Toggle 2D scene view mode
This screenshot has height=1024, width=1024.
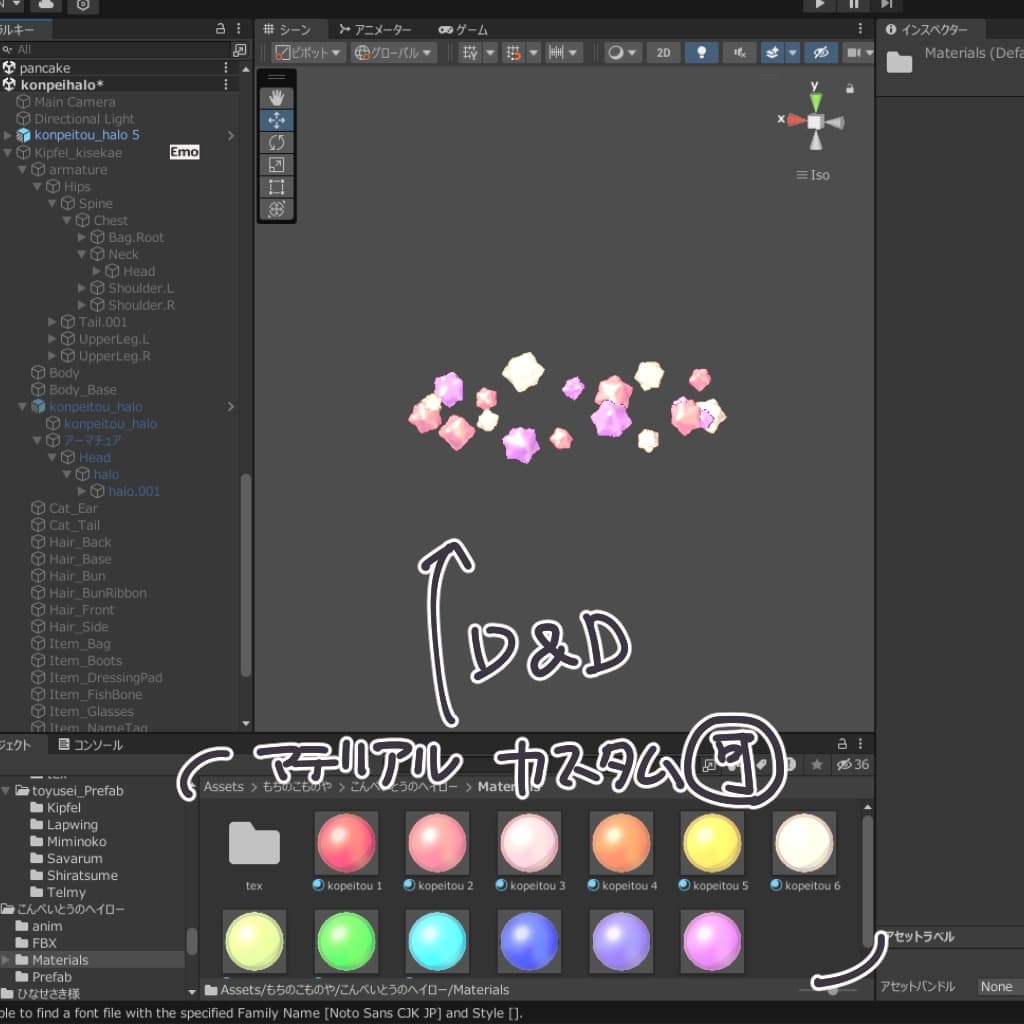pyautogui.click(x=663, y=53)
